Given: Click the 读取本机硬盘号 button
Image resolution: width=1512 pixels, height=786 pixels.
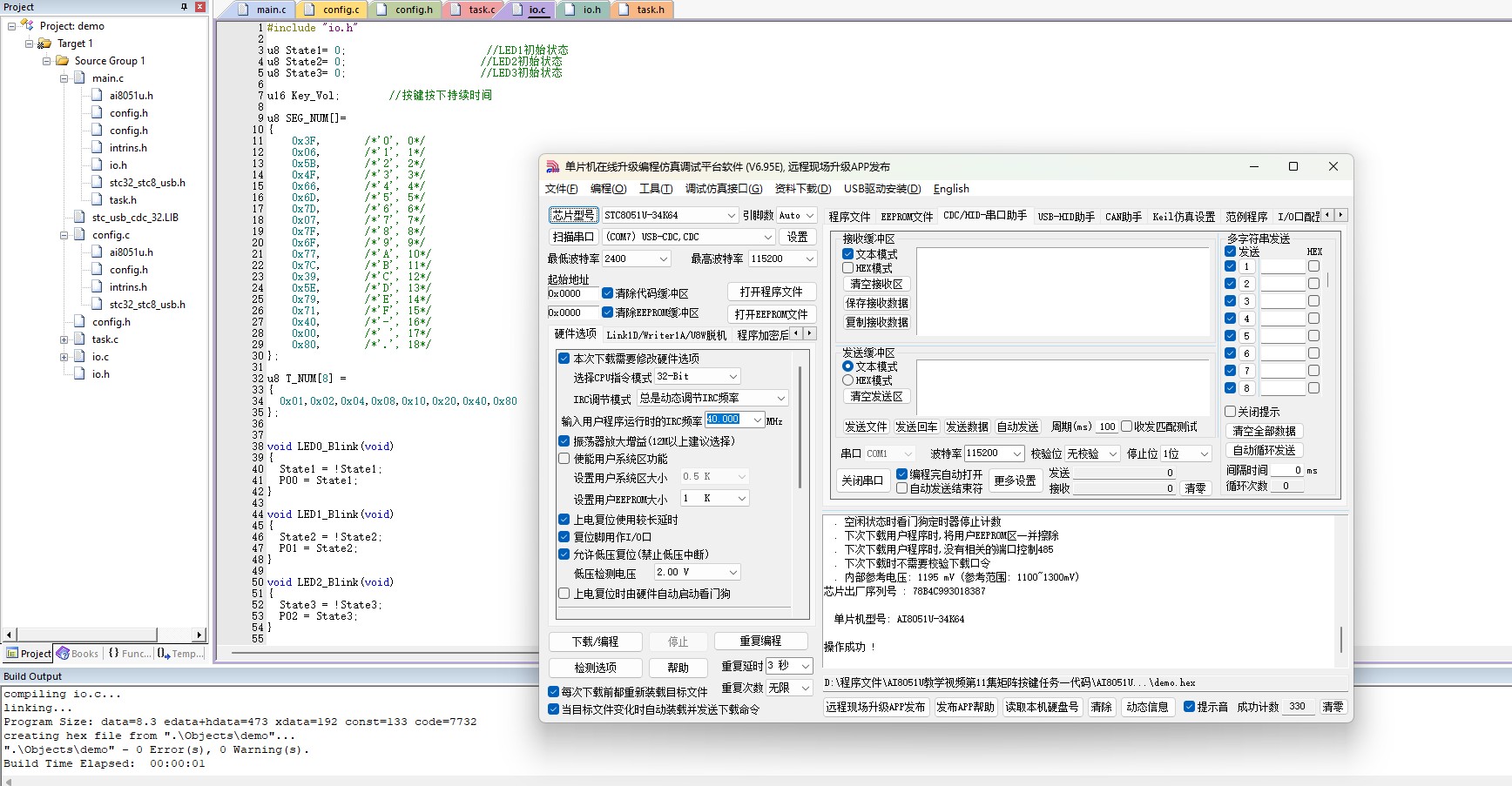Looking at the screenshot, I should point(1042,707).
